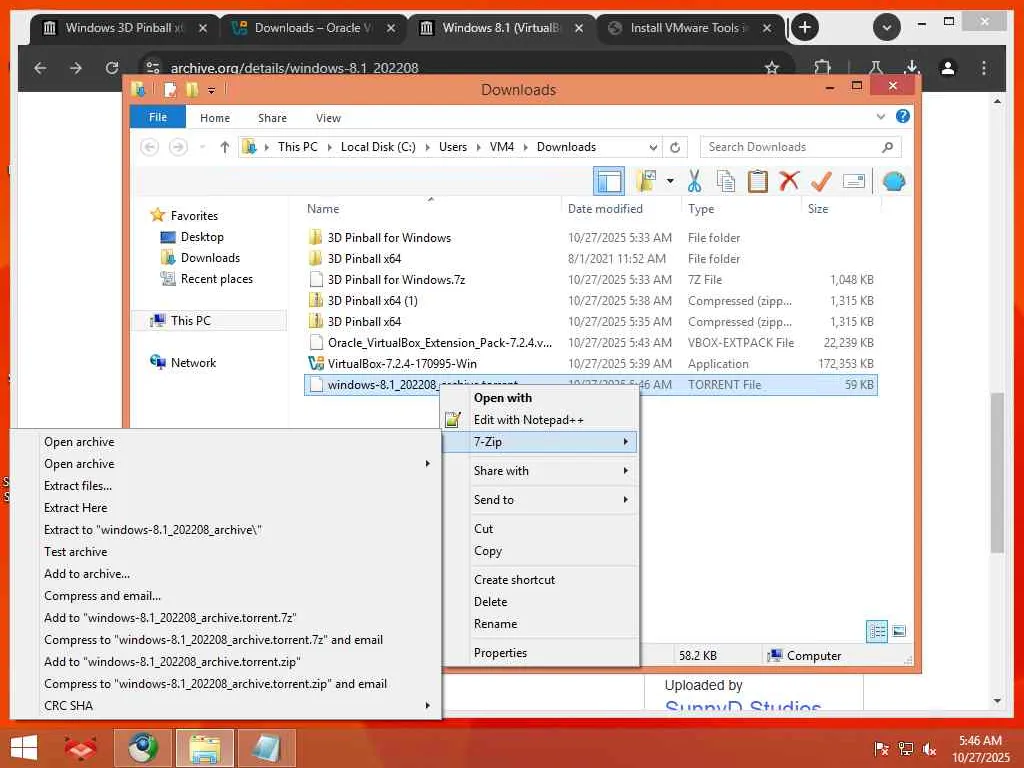Click the Copy pages toolbar icon
Viewport: 1024px width, 768px height.
click(726, 181)
